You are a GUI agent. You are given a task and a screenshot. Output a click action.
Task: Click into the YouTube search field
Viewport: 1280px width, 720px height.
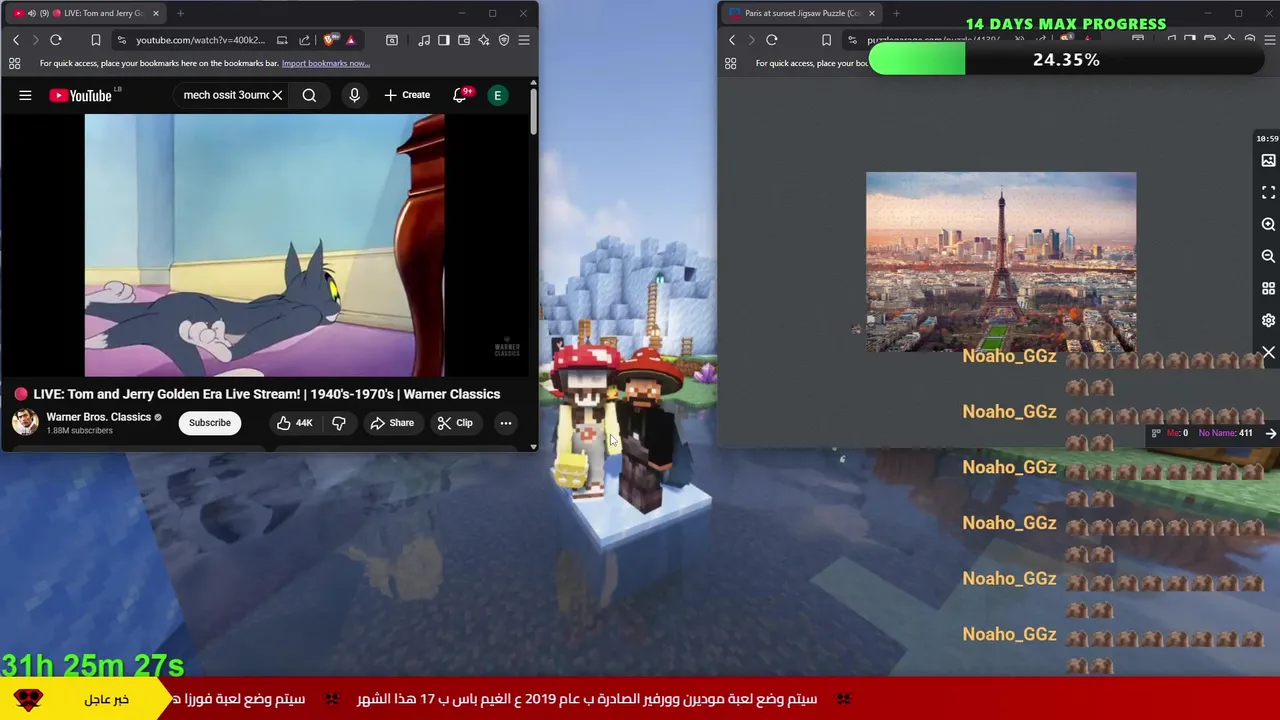(225, 95)
